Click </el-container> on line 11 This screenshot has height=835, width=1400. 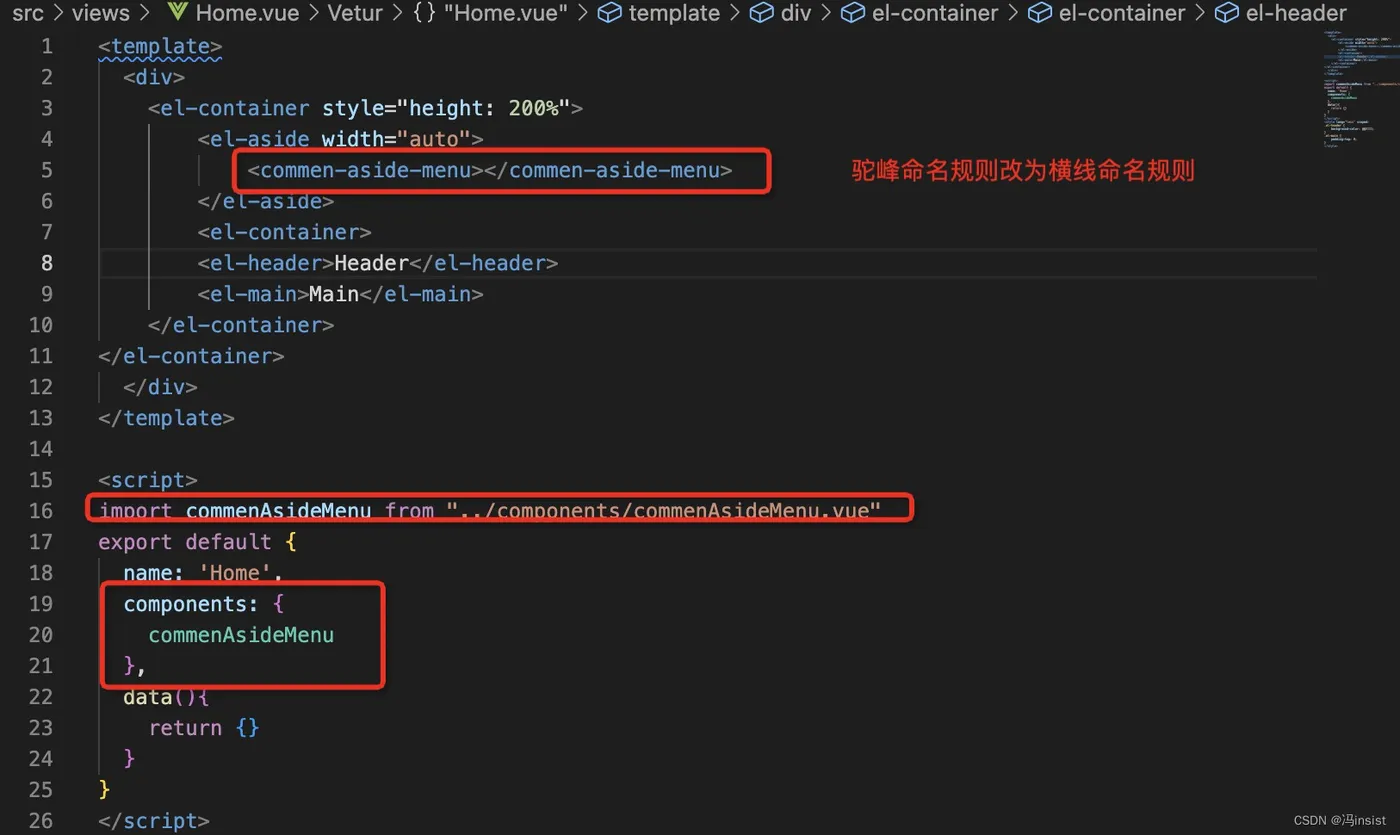191,356
